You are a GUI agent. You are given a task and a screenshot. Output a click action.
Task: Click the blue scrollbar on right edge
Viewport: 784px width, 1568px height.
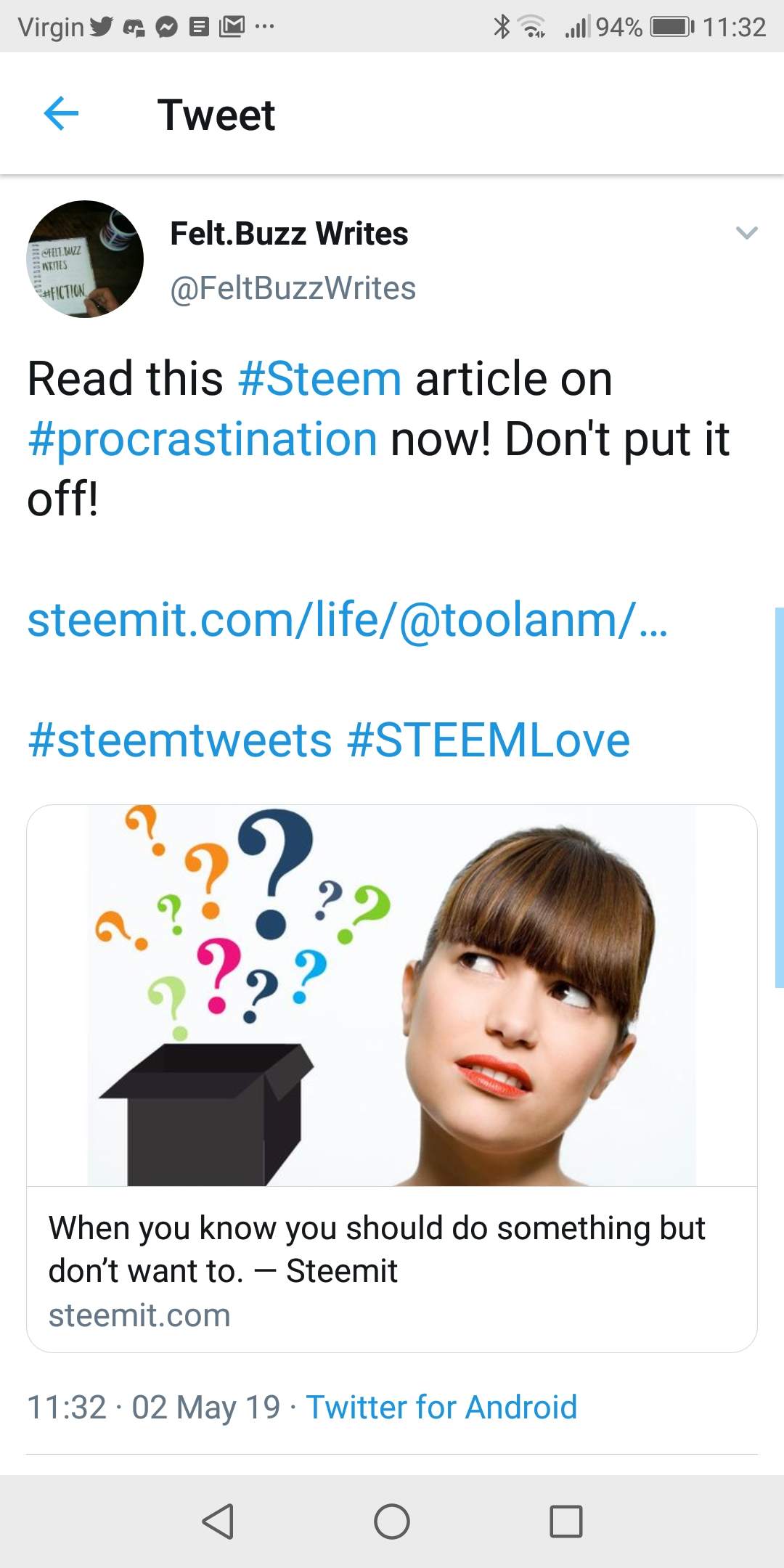click(x=779, y=797)
